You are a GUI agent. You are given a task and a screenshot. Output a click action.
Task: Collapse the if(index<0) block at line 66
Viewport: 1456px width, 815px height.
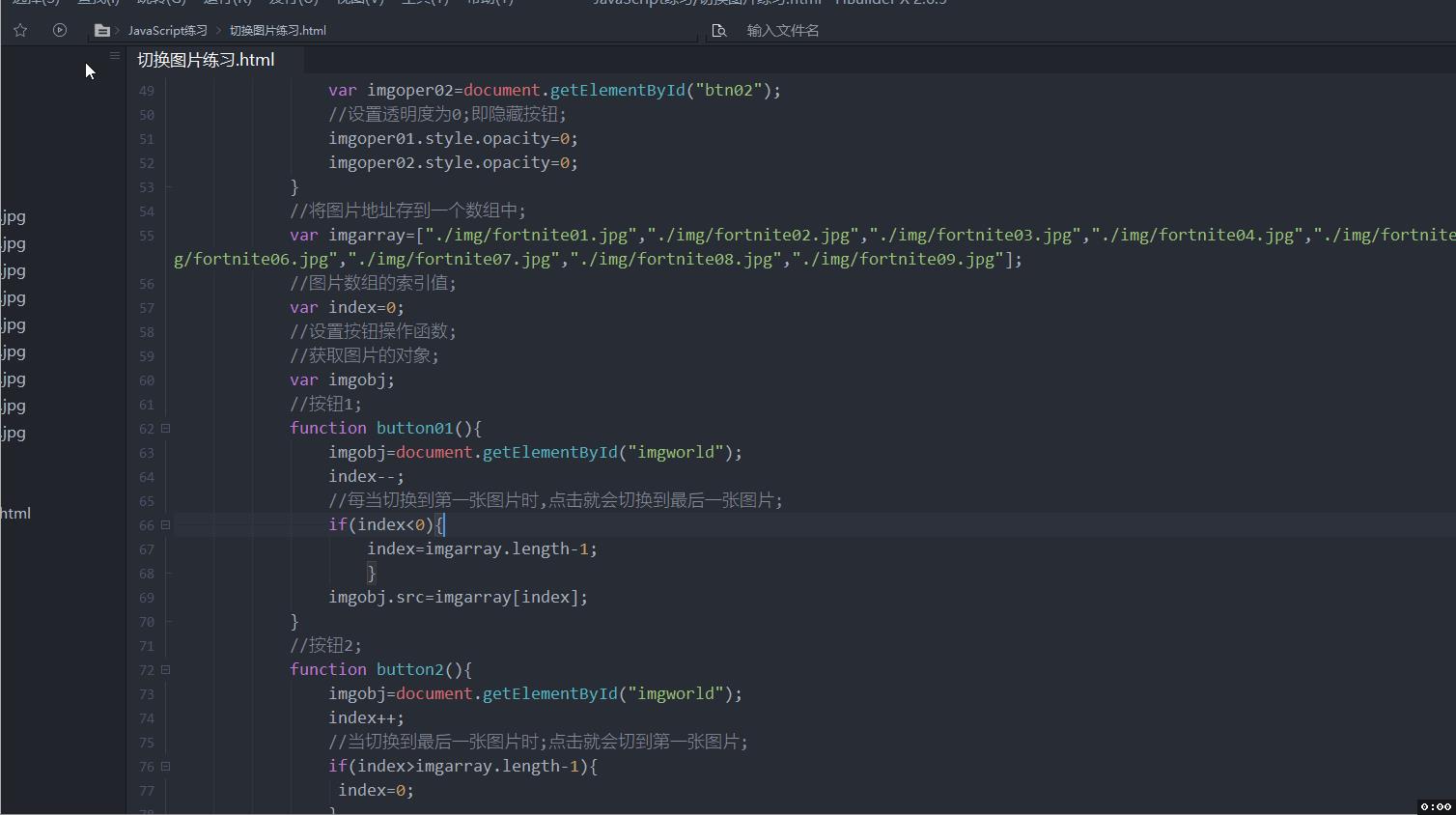(x=165, y=524)
